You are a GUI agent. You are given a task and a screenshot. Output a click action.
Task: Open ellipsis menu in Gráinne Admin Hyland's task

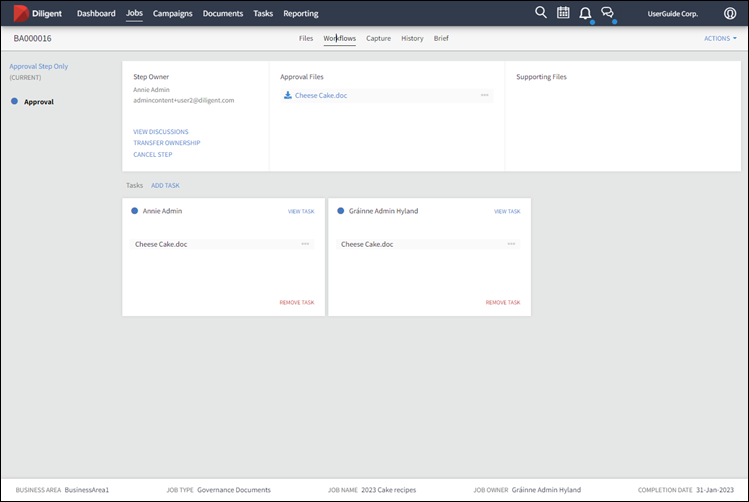coord(511,244)
